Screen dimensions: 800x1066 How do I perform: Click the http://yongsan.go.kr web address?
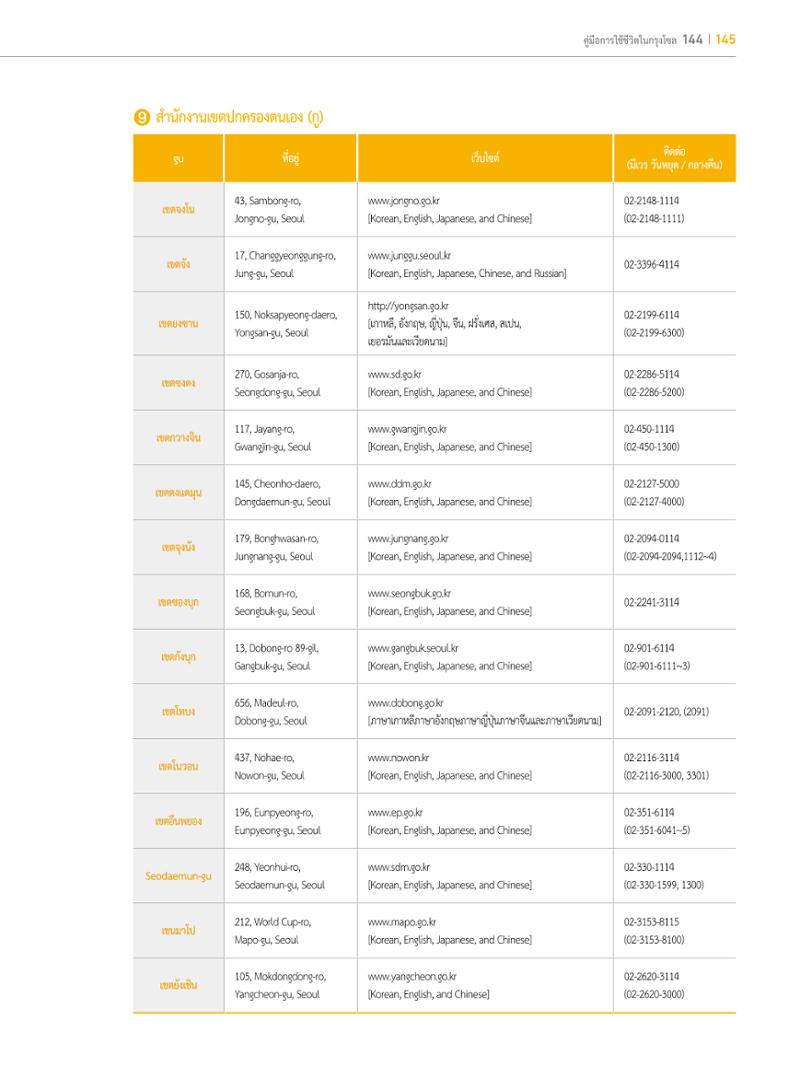[x=408, y=306]
